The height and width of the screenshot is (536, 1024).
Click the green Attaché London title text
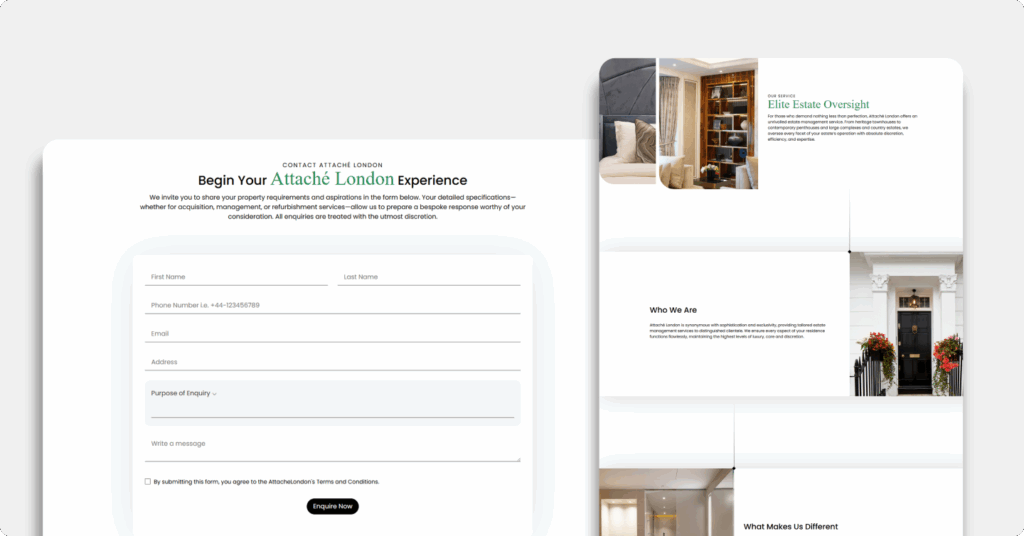tap(332, 179)
